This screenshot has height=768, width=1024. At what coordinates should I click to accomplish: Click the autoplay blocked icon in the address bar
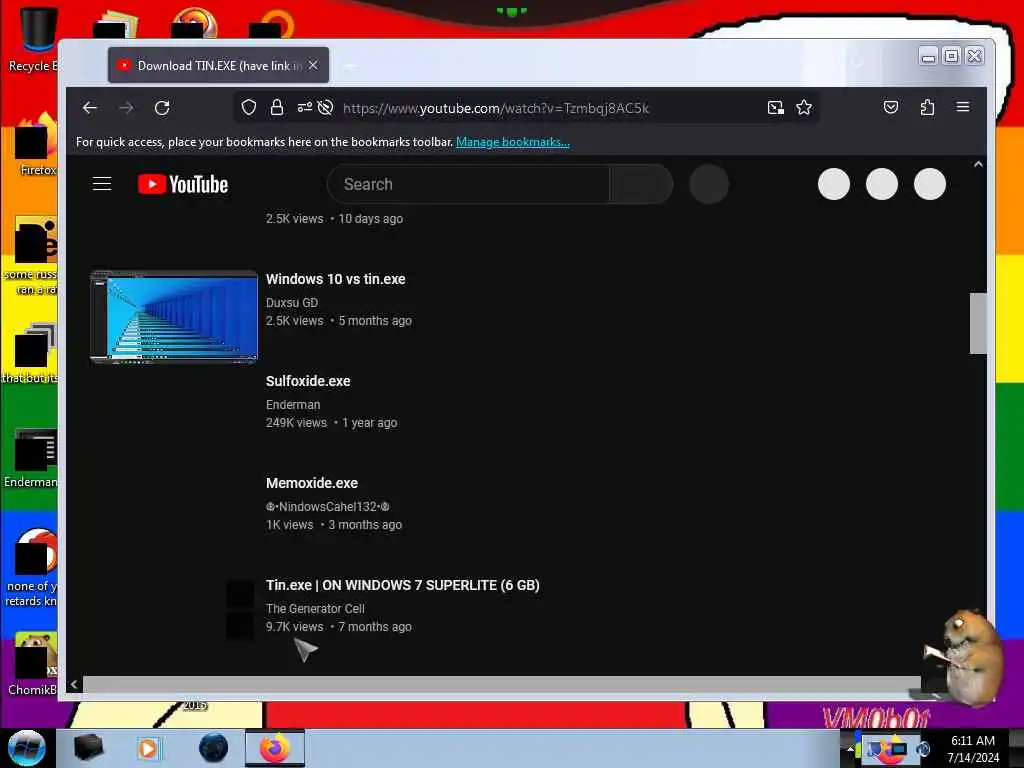[x=325, y=108]
